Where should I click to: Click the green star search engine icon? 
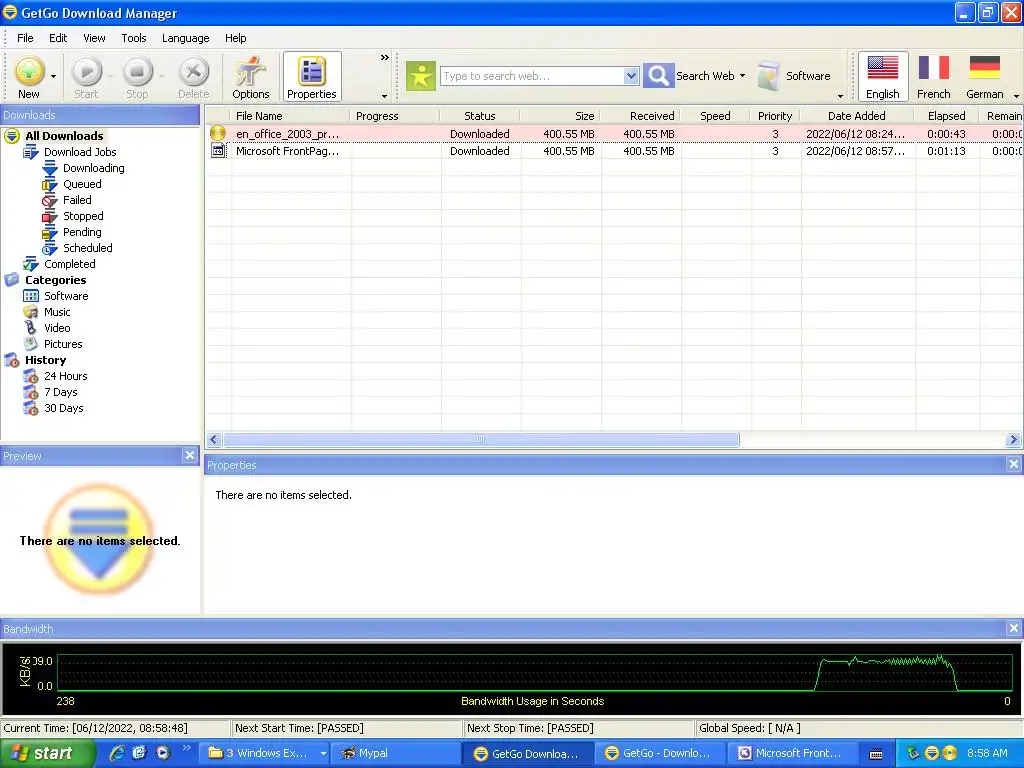(421, 76)
